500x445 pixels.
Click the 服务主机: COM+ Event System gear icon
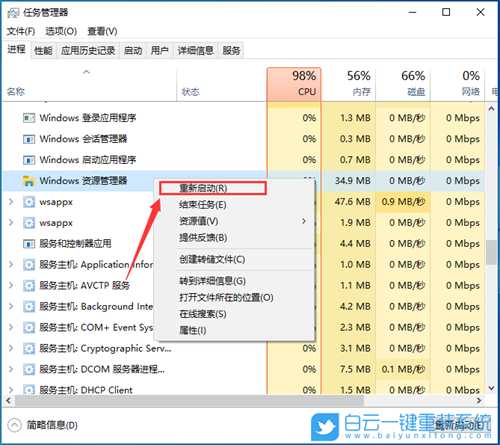point(29,328)
